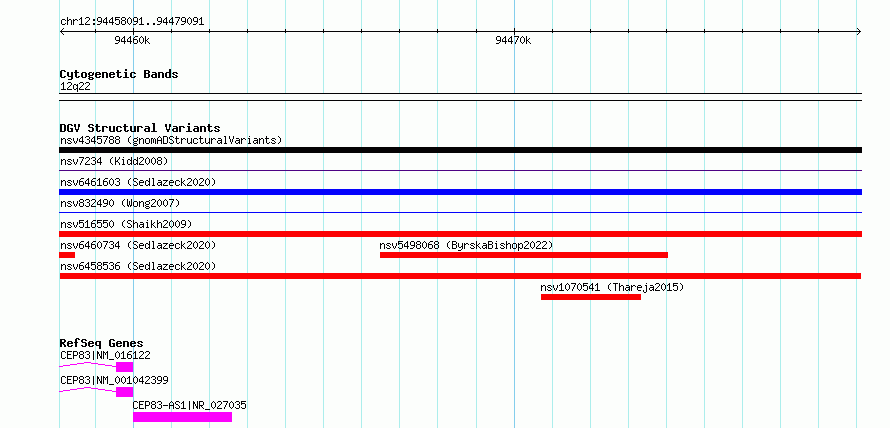Viewport: 890px width, 428px height.
Task: Click the 12q22 band label
Action: [x=75, y=87]
